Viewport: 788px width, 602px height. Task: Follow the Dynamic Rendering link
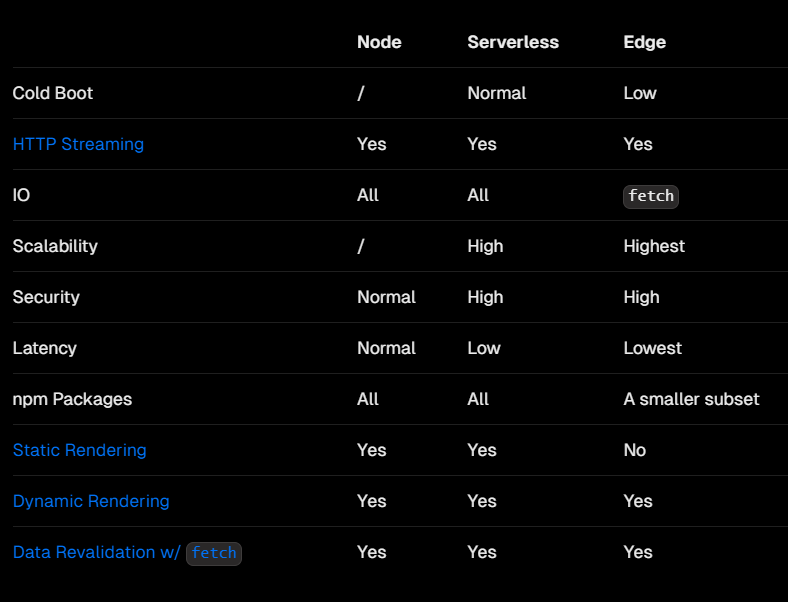[91, 501]
